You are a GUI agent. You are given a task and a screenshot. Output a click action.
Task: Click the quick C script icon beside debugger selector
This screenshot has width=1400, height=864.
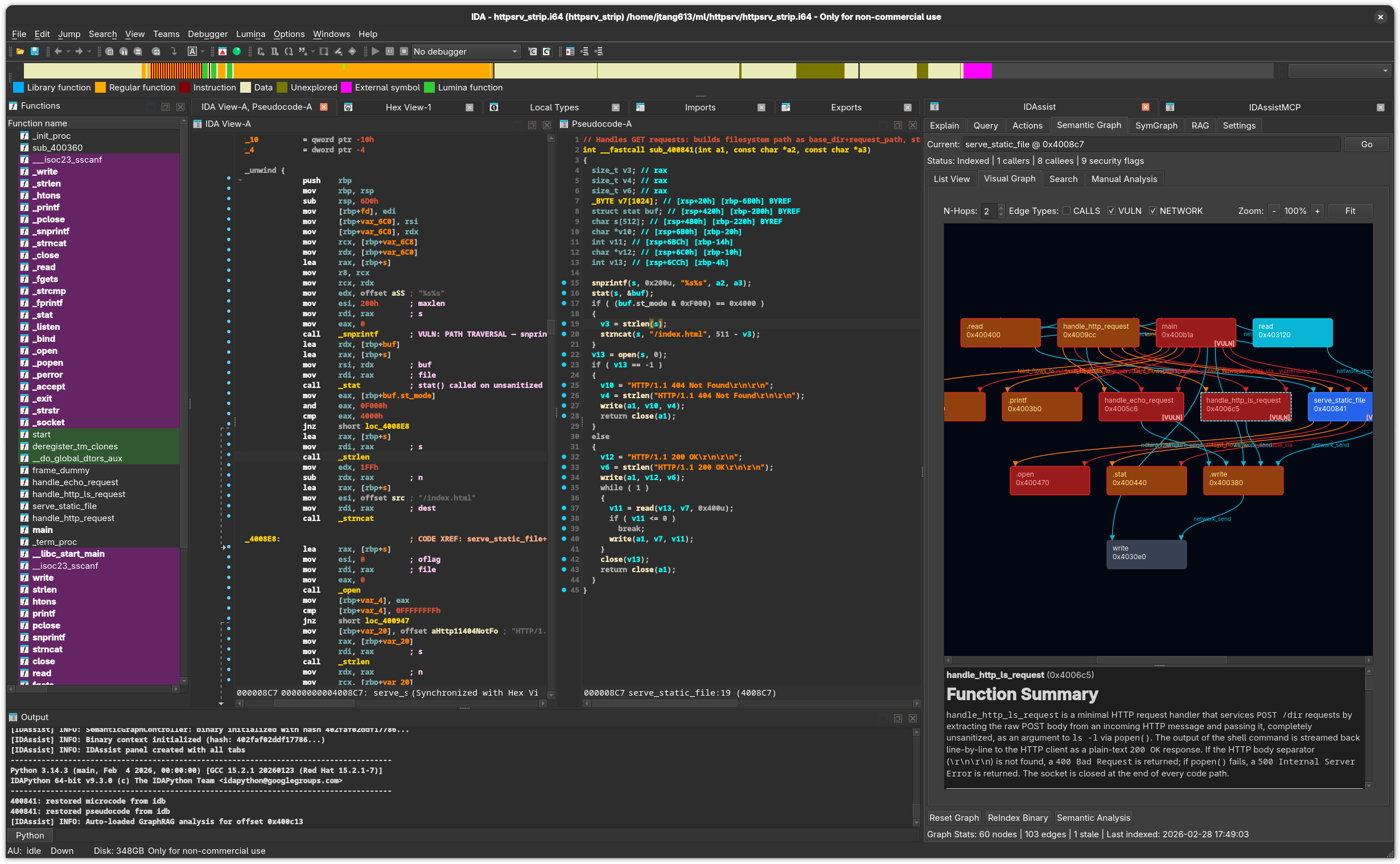pyautogui.click(x=532, y=51)
